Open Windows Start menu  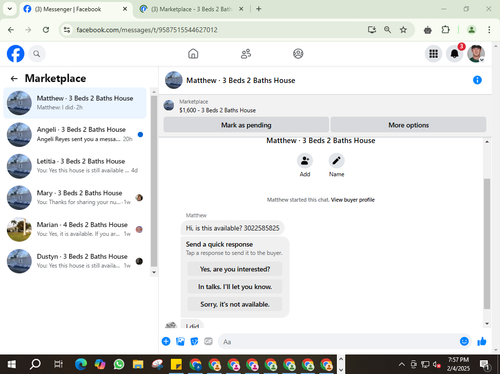(x=12, y=364)
